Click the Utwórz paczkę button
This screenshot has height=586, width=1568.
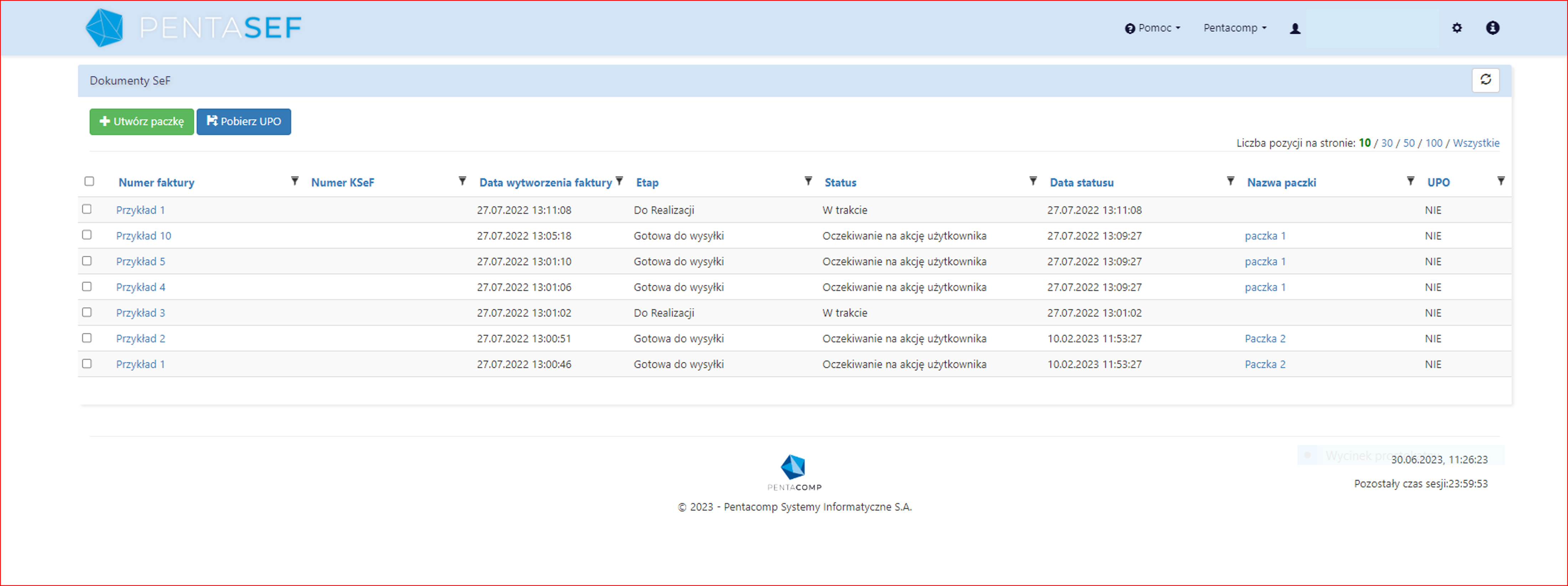[141, 122]
